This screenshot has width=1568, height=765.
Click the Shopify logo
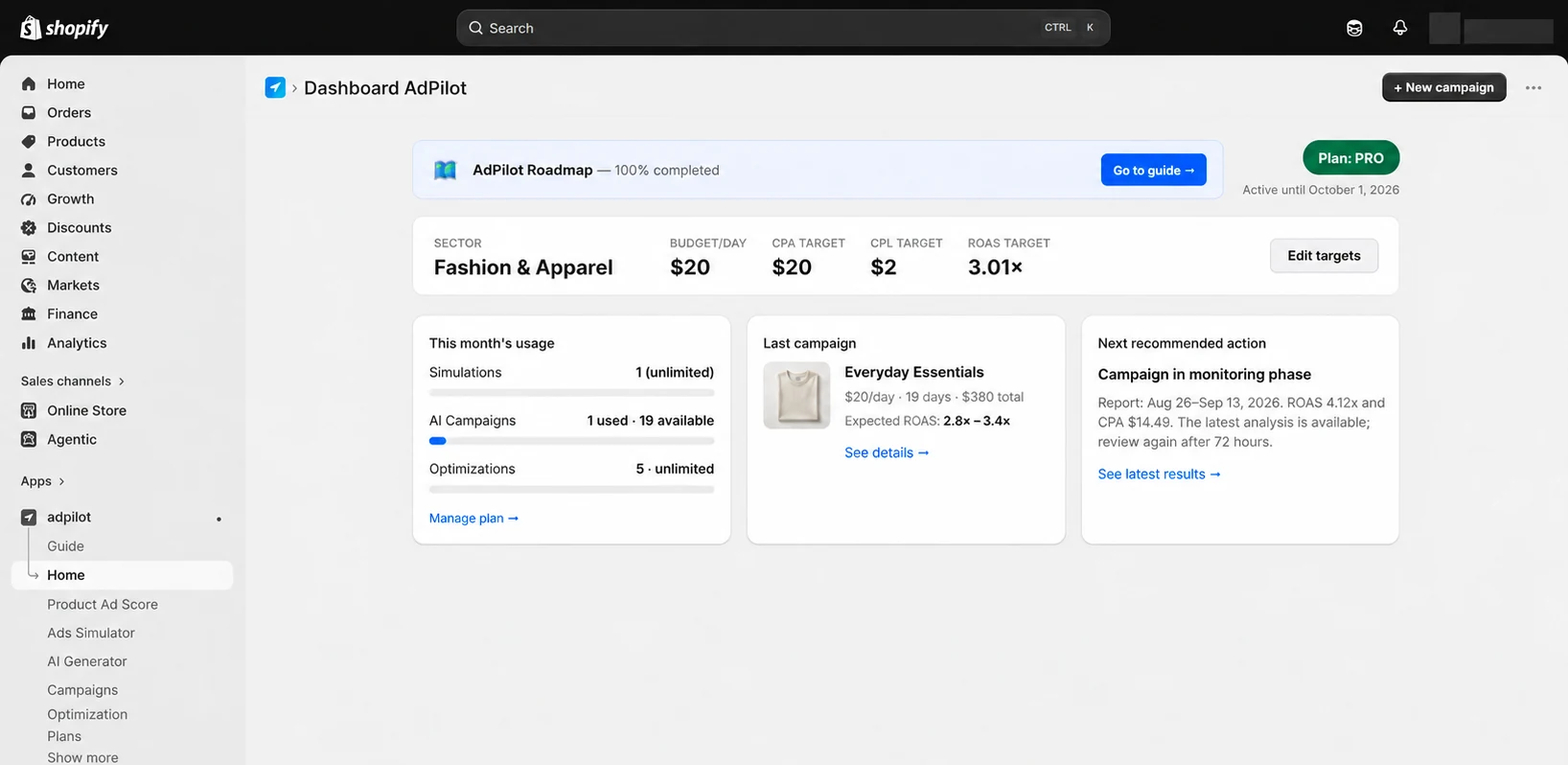tap(64, 28)
